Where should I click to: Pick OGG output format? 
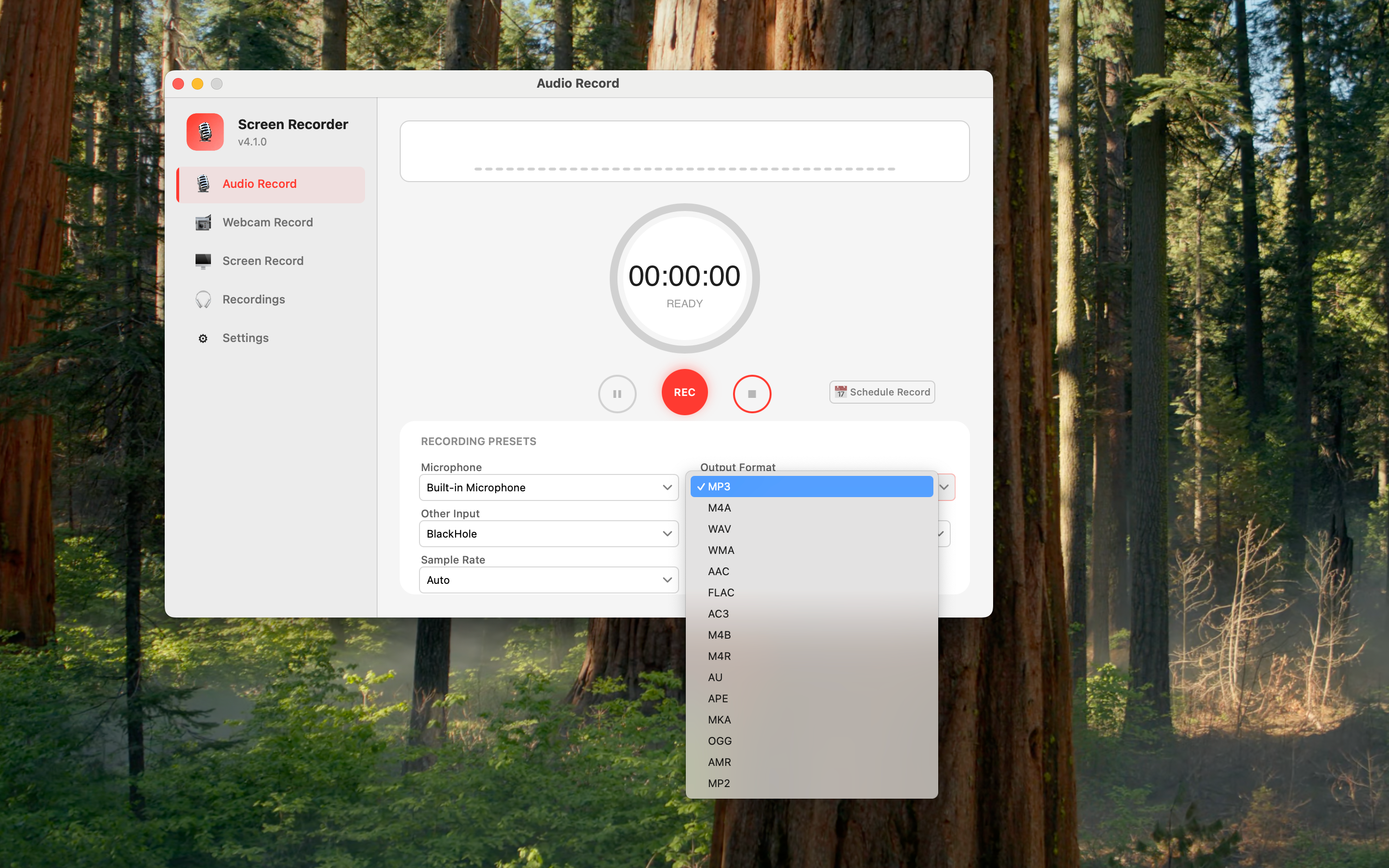click(812, 742)
